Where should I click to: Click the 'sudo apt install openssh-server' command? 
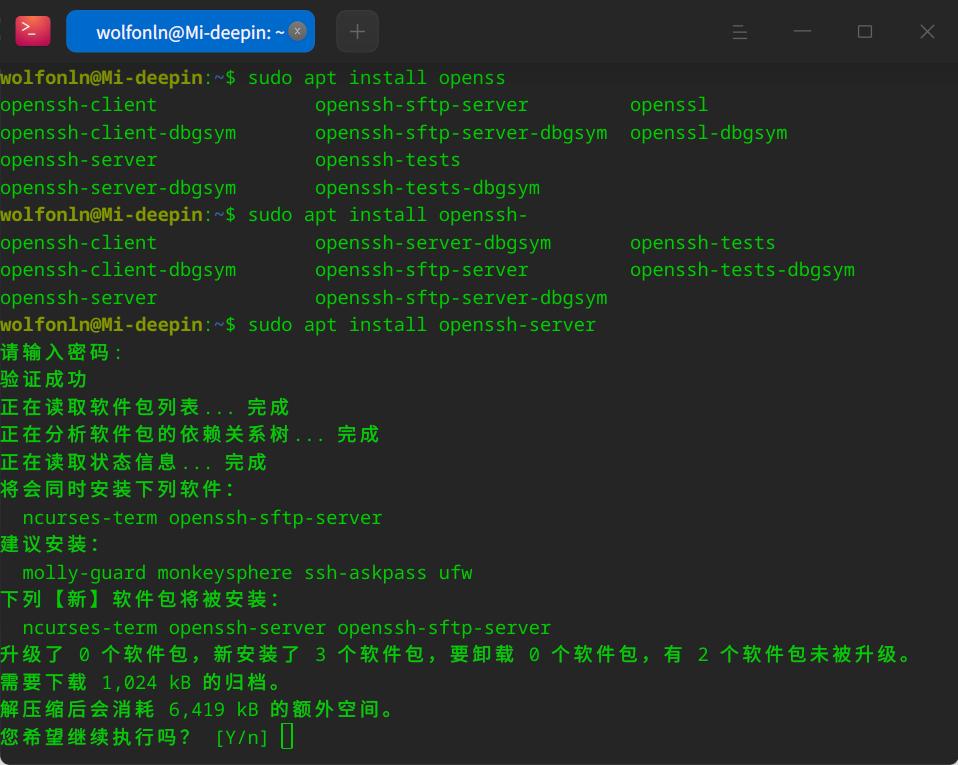click(422, 325)
